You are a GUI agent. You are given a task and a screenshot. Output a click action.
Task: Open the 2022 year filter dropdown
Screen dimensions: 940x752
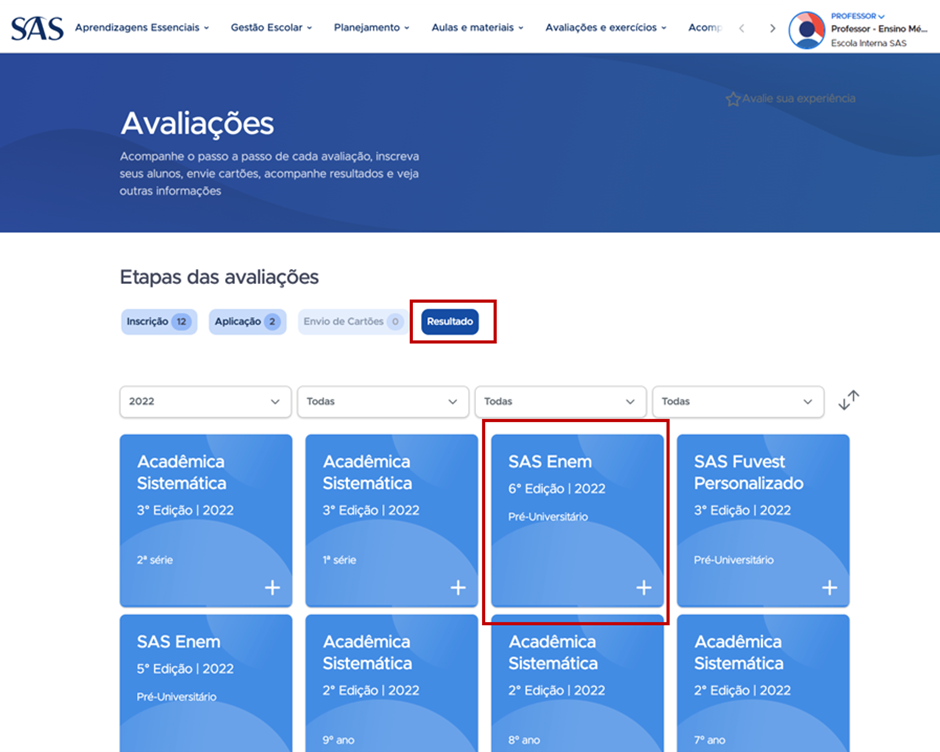pos(206,401)
